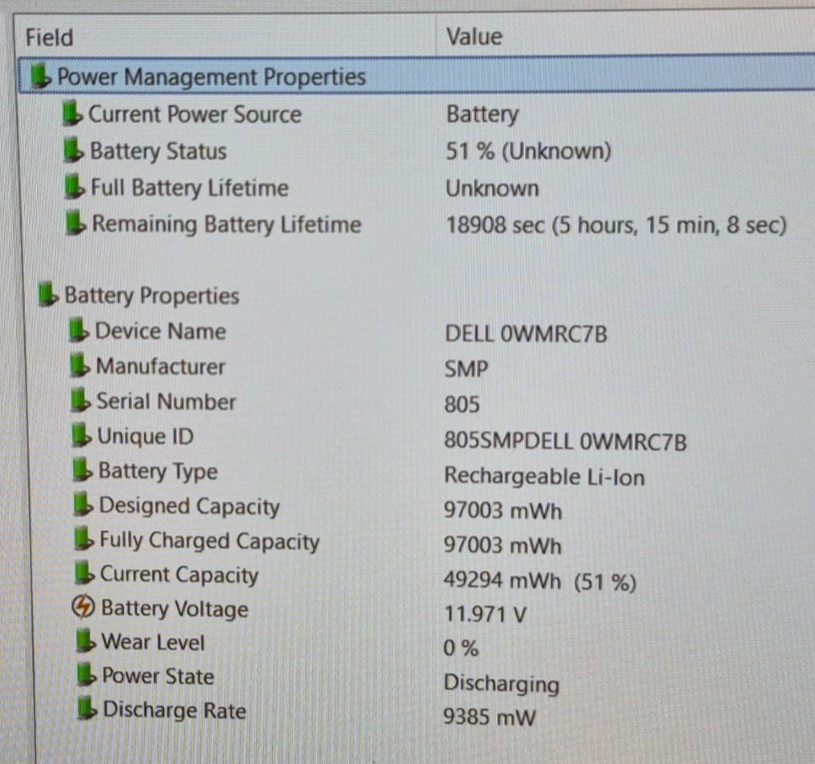Screen dimensions: 815x764
Task: Click the battery icon next to Manufacturer
Action: pos(80,365)
